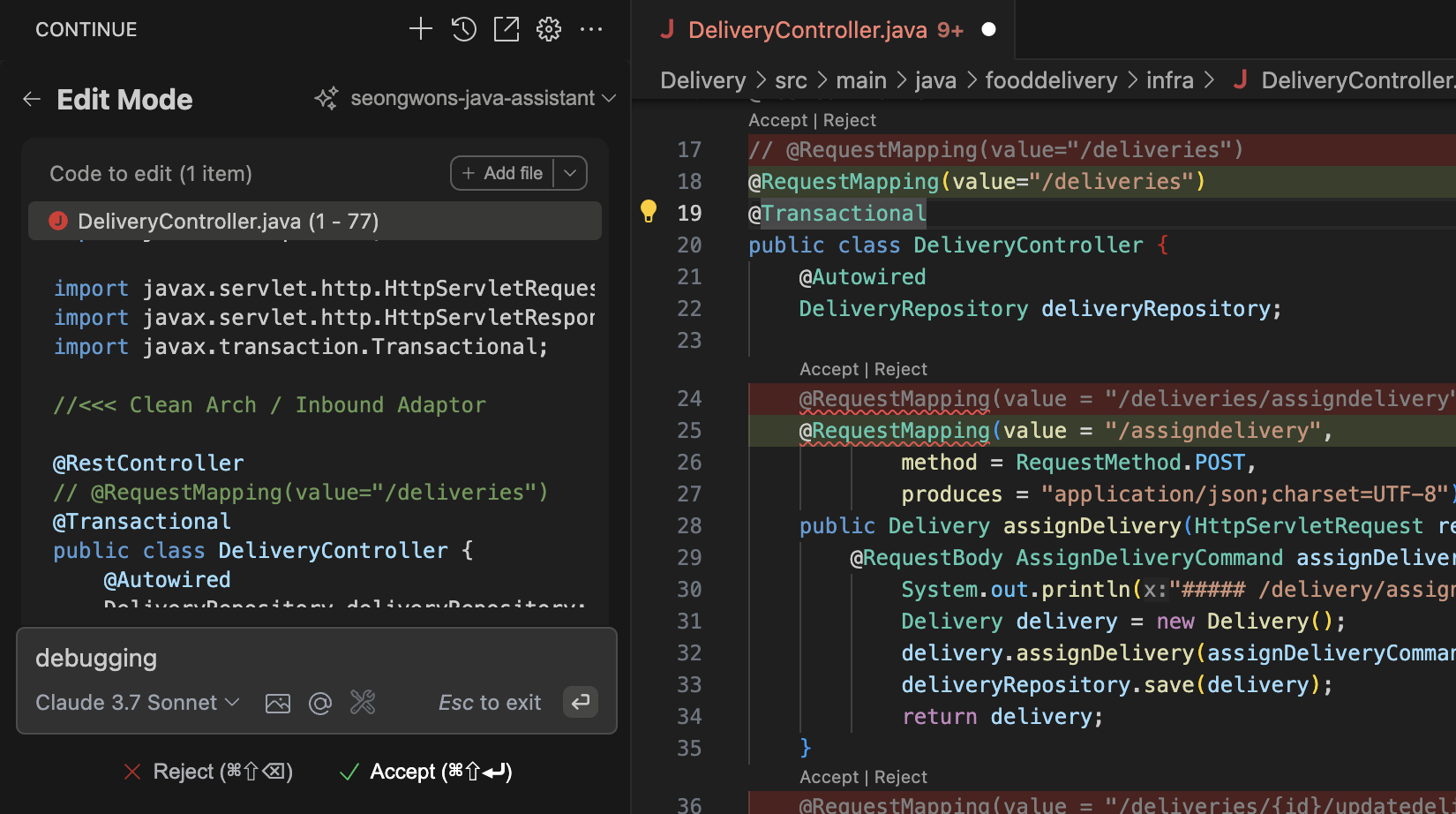Expand the Add file dropdown arrow
The width and height of the screenshot is (1456, 814).
point(570,173)
